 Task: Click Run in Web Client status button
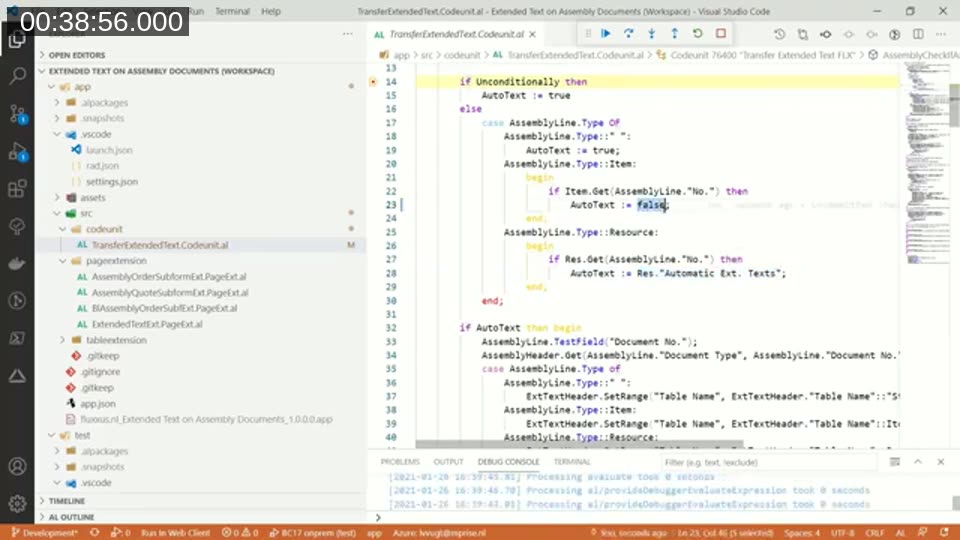click(x=175, y=533)
